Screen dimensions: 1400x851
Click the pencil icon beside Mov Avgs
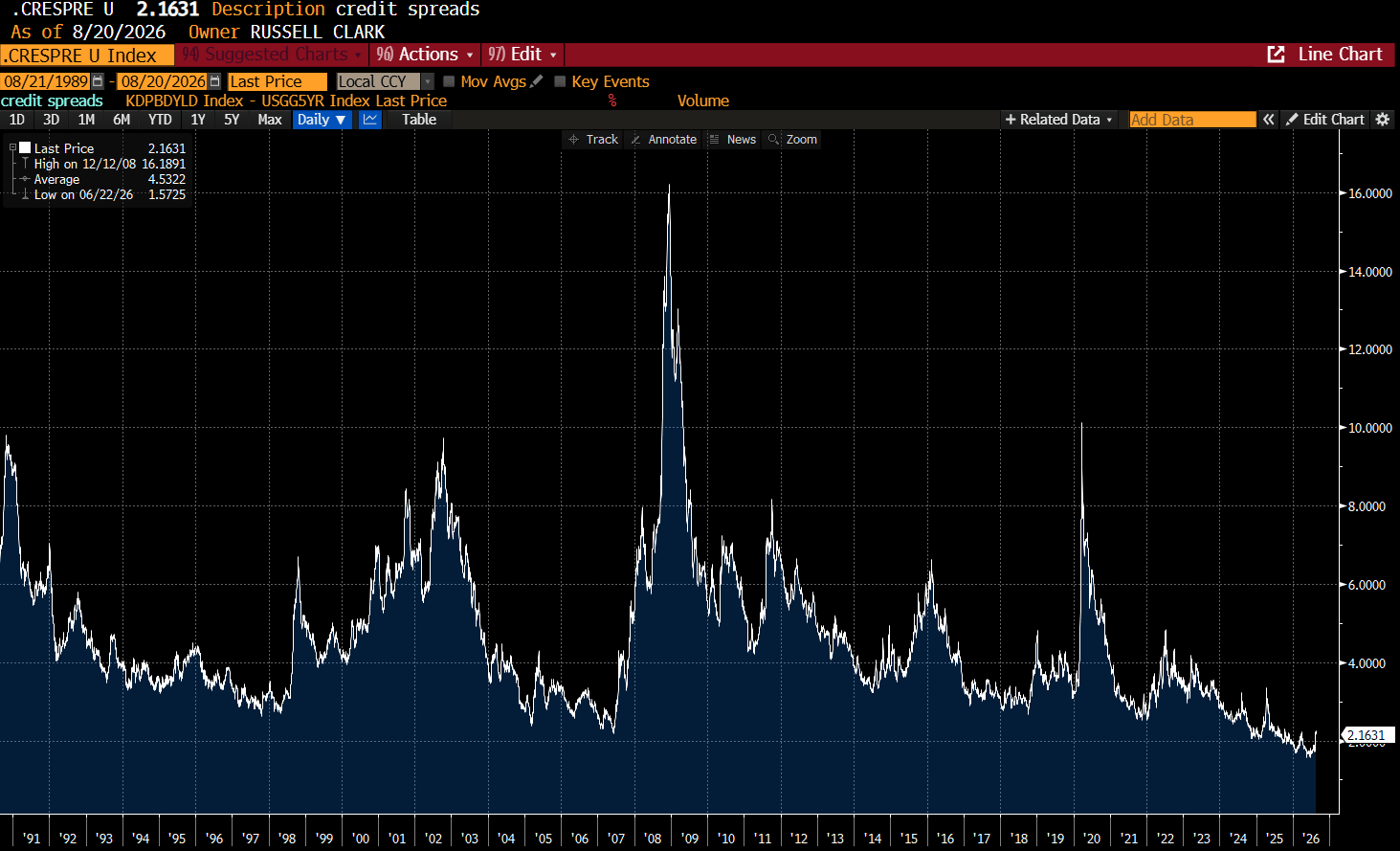click(x=536, y=81)
